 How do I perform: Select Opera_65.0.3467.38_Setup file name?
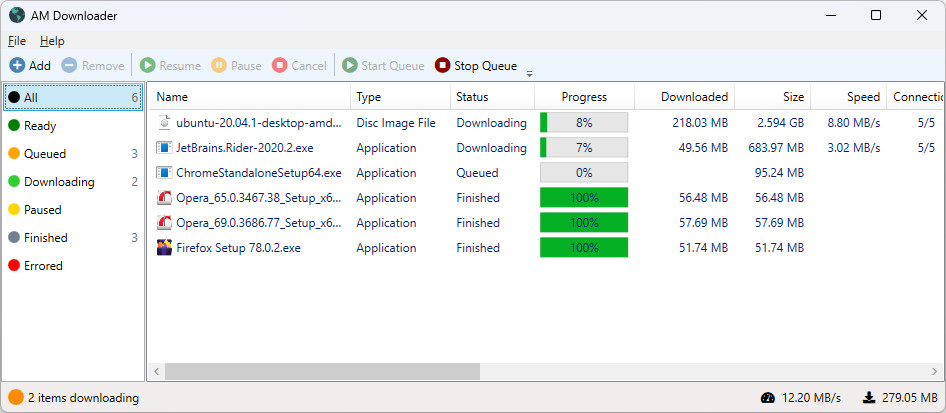click(259, 198)
